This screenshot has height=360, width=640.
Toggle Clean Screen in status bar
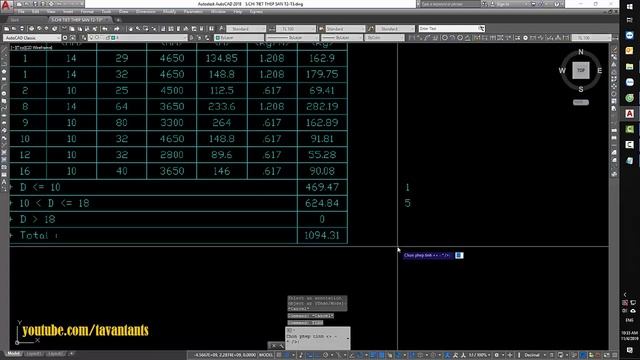[606, 355]
